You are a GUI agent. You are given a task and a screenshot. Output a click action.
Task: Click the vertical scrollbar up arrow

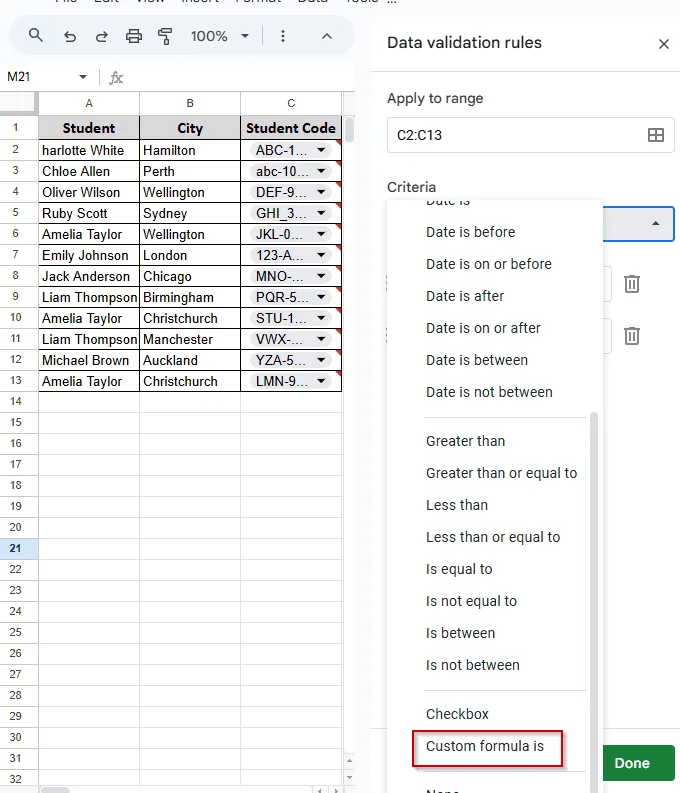pyautogui.click(x=349, y=761)
